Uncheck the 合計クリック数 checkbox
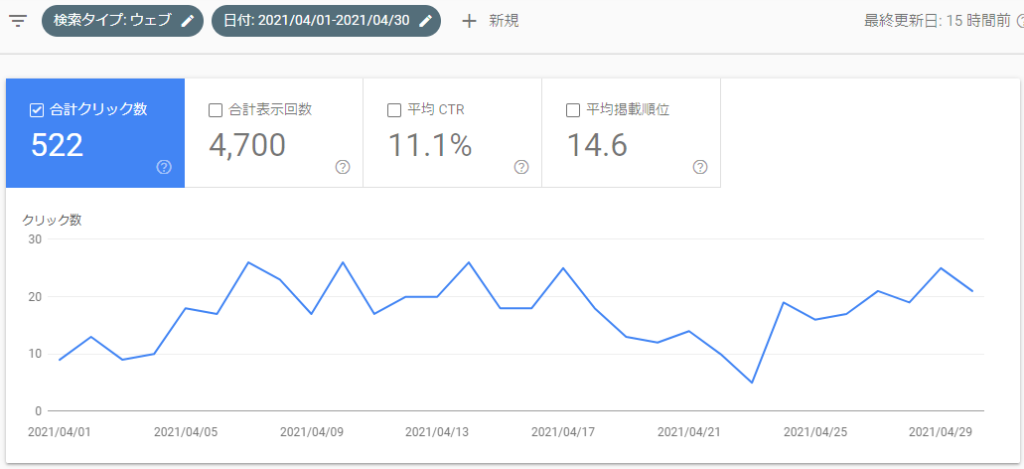Screen dimensions: 1024x469 (x=37, y=110)
